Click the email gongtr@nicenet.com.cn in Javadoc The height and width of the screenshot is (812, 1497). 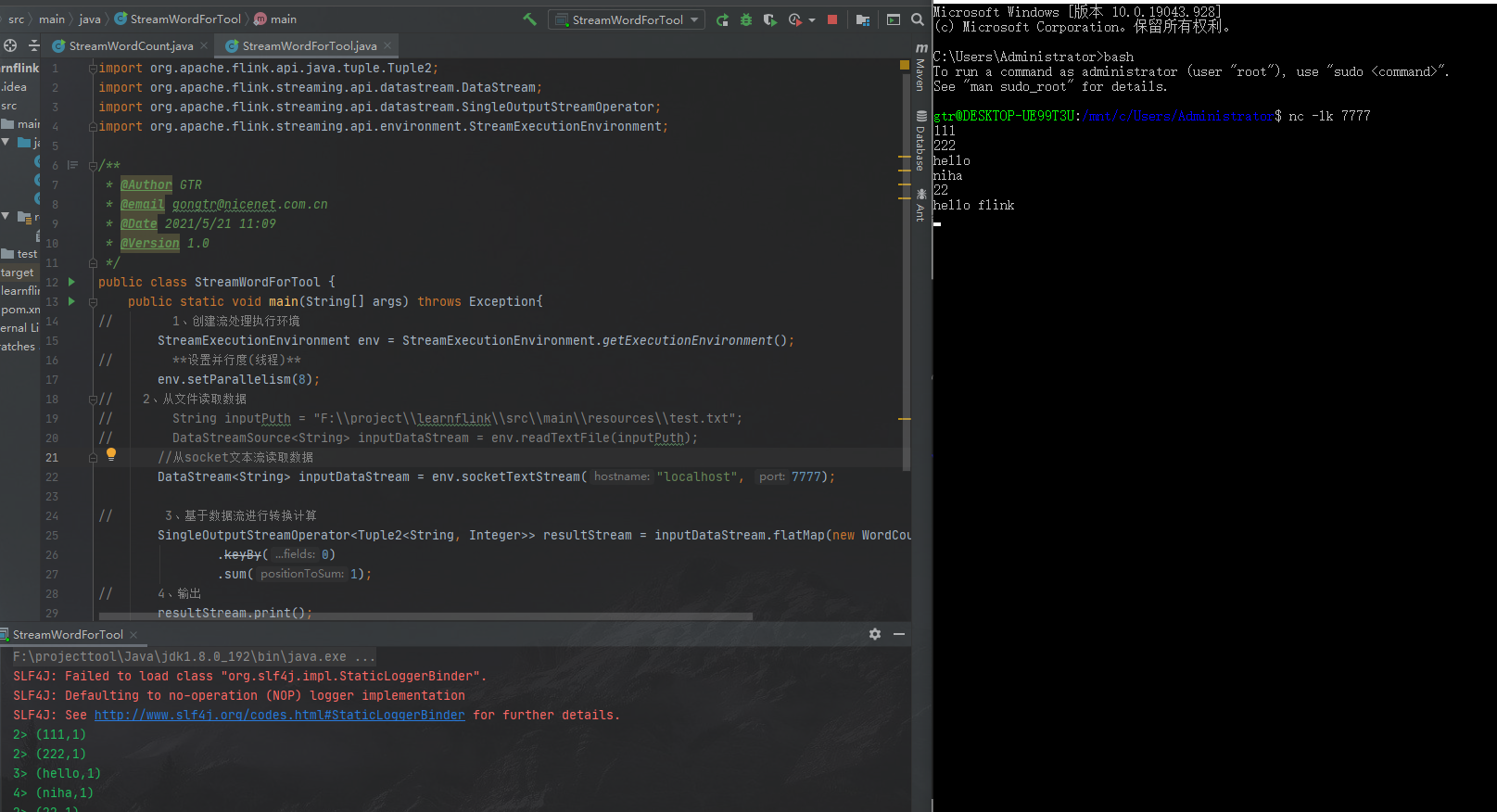click(x=250, y=204)
